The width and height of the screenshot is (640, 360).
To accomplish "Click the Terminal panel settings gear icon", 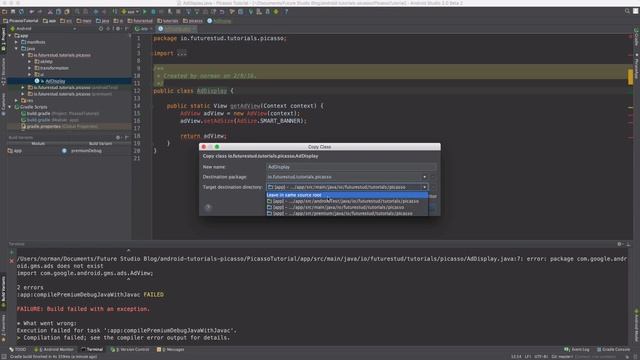I will click(x=619, y=244).
